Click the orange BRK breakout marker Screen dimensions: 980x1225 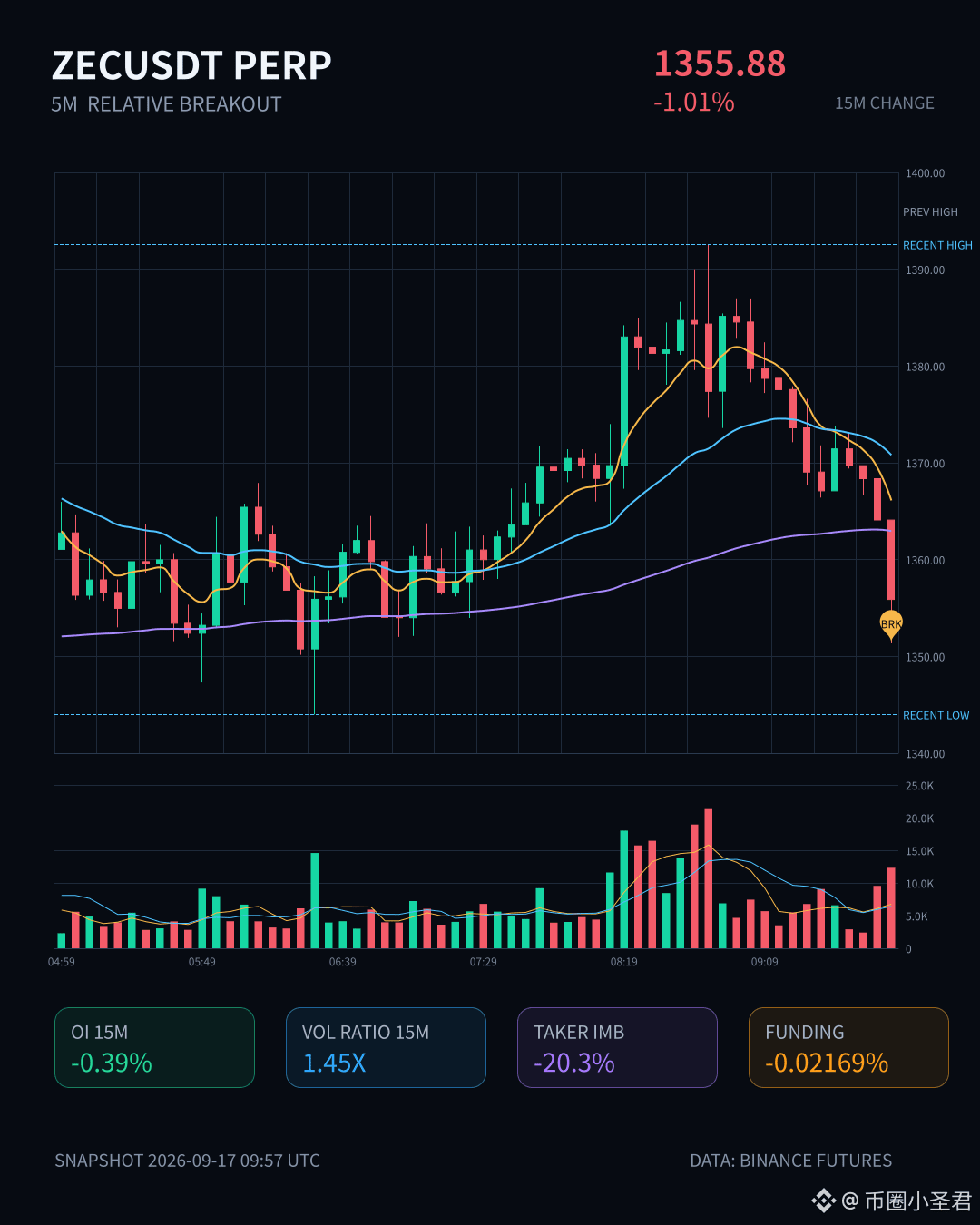click(891, 624)
